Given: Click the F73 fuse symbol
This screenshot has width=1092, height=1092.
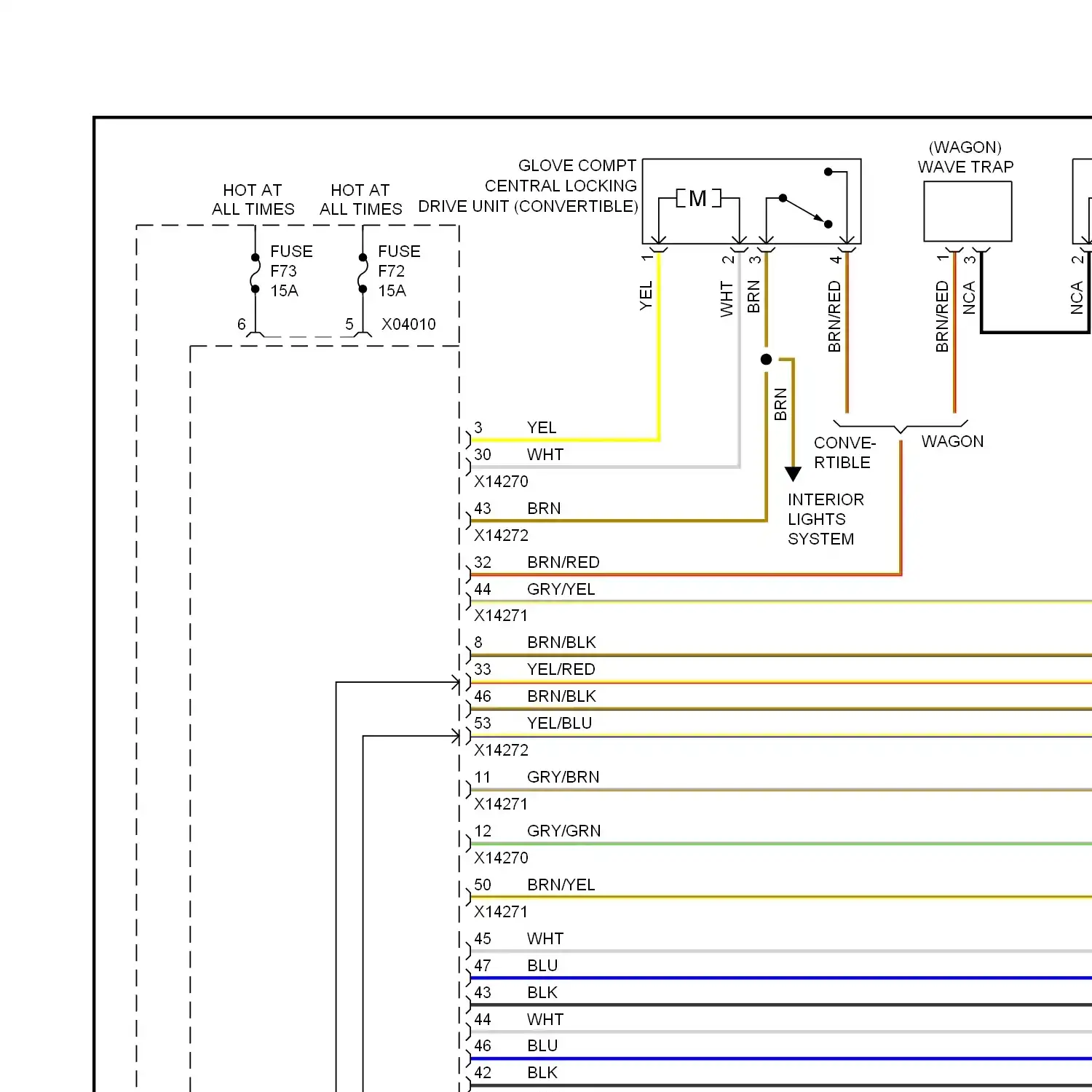Looking at the screenshot, I should [255, 273].
